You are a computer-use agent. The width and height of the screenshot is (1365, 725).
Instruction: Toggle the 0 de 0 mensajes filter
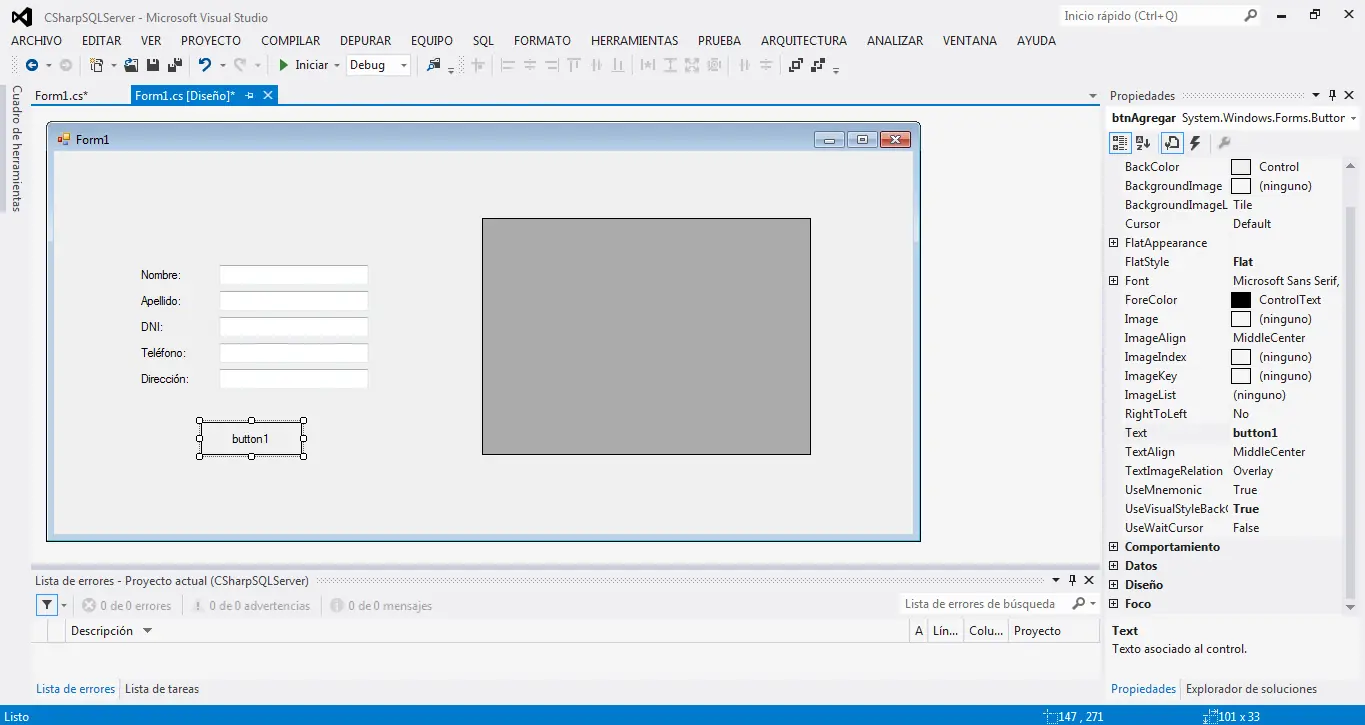(x=381, y=606)
